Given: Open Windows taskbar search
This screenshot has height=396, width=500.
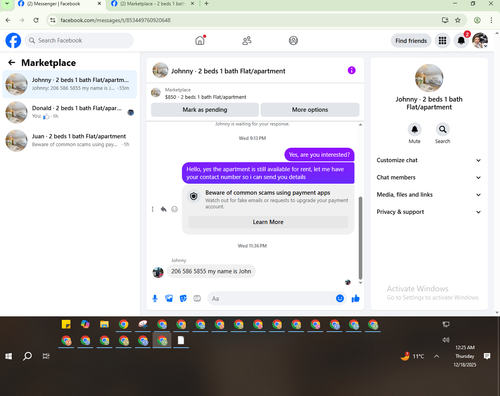Looking at the screenshot, I should point(27,356).
